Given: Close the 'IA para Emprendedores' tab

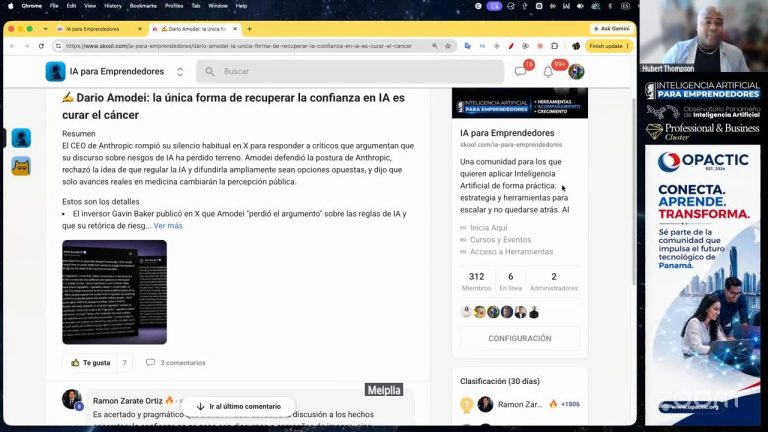Looking at the screenshot, I should (x=140, y=29).
